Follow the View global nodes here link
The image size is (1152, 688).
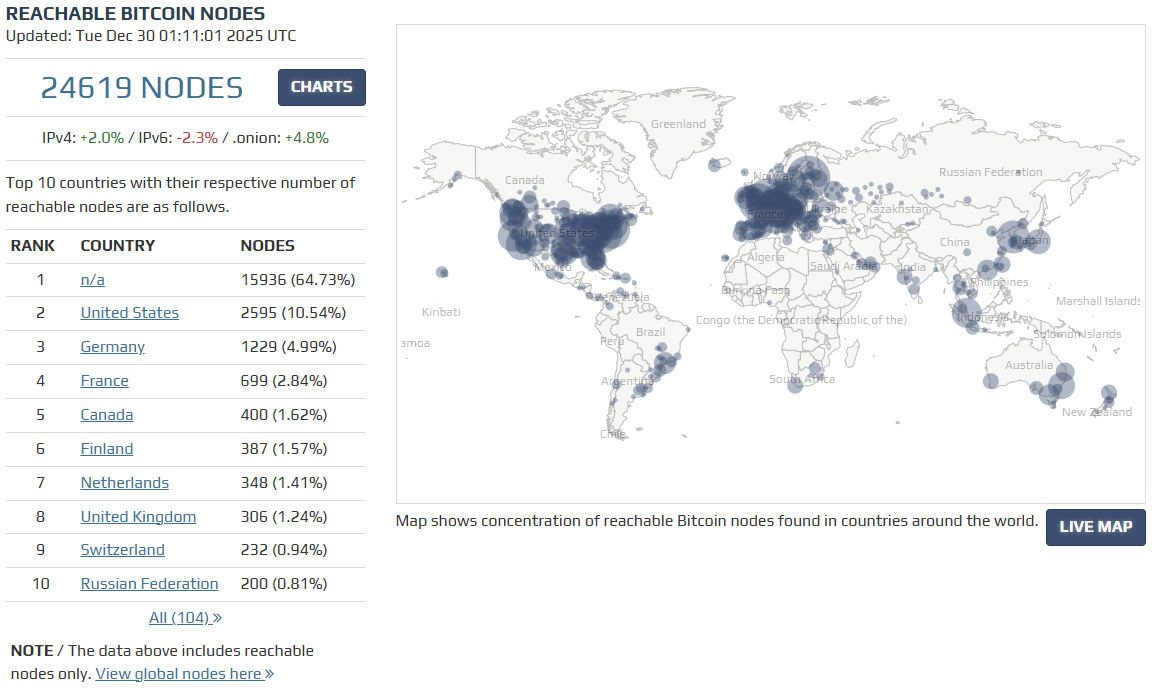click(x=184, y=674)
